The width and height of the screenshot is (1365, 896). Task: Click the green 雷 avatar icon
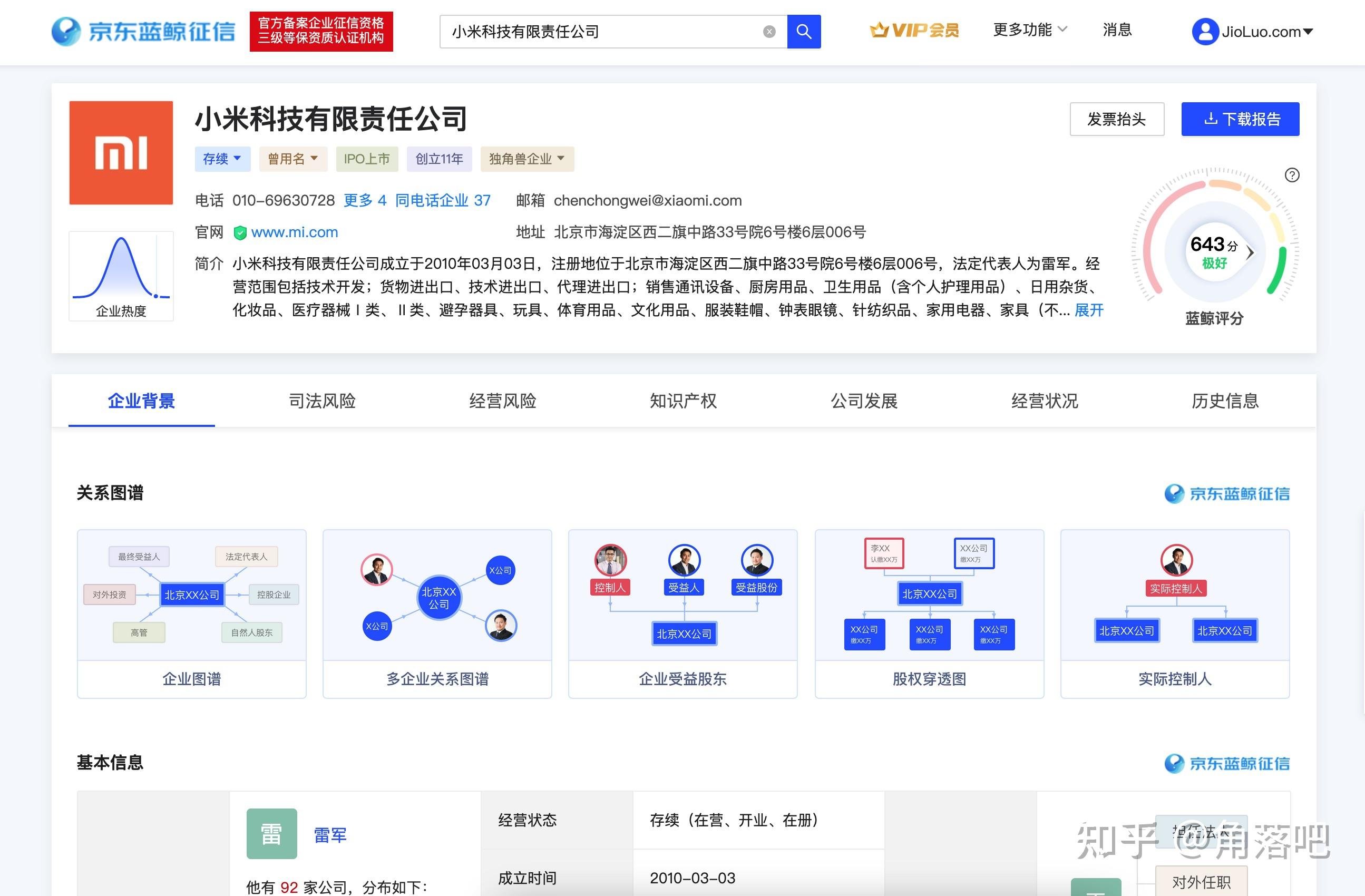pyautogui.click(x=272, y=833)
